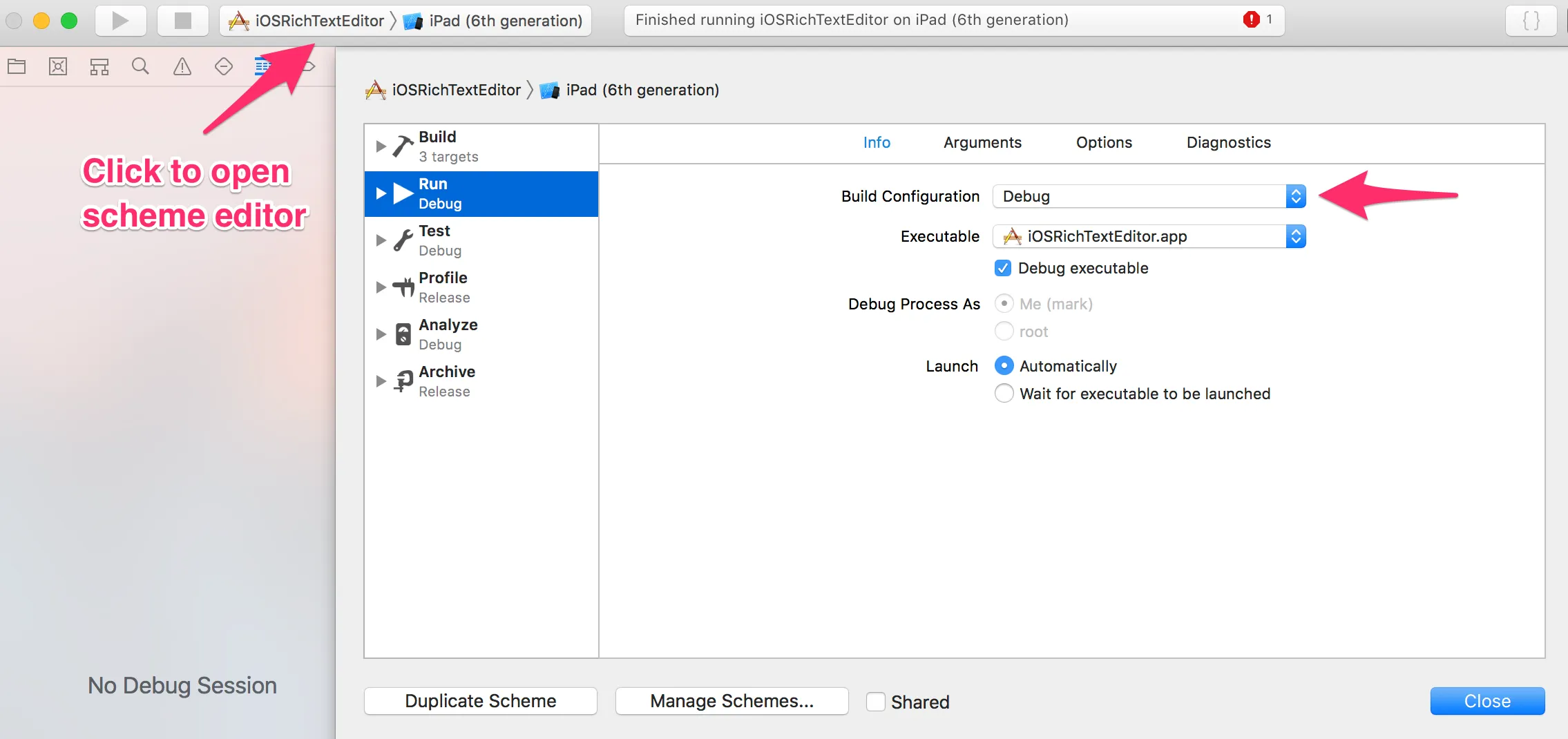Expand the Test action disclosure triangle

pos(381,240)
